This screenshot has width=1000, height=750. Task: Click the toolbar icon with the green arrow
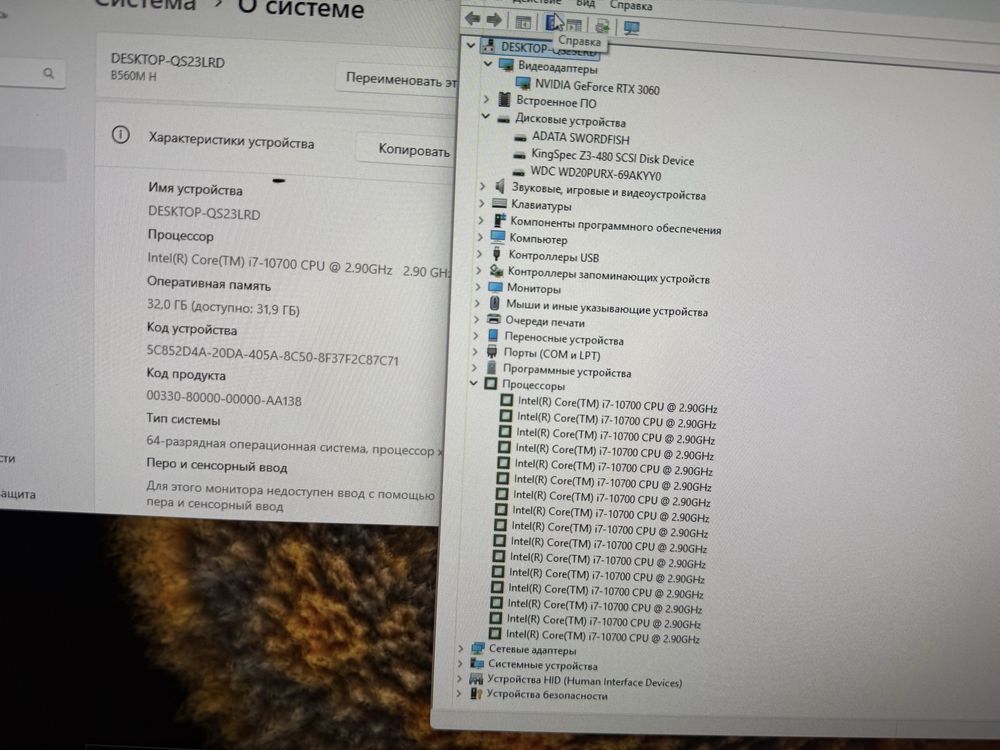point(601,26)
